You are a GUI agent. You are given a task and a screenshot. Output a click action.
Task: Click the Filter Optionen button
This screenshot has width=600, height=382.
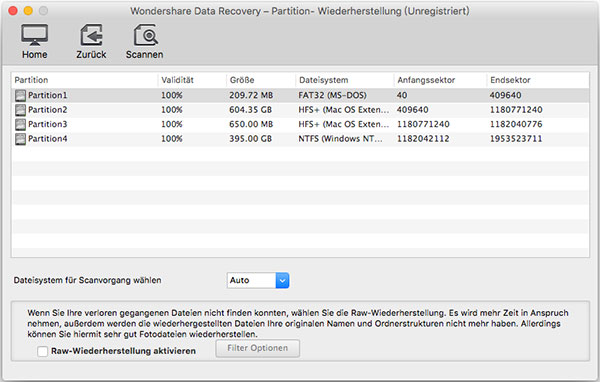click(258, 348)
